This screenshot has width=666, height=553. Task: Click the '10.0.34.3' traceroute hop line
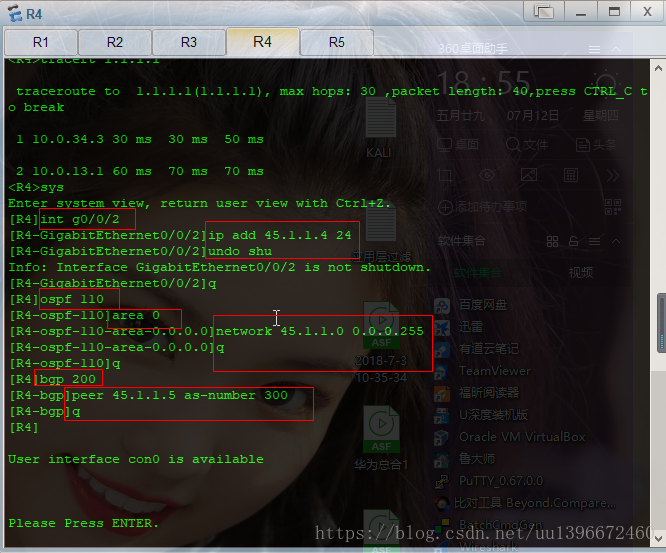[x=140, y=139]
